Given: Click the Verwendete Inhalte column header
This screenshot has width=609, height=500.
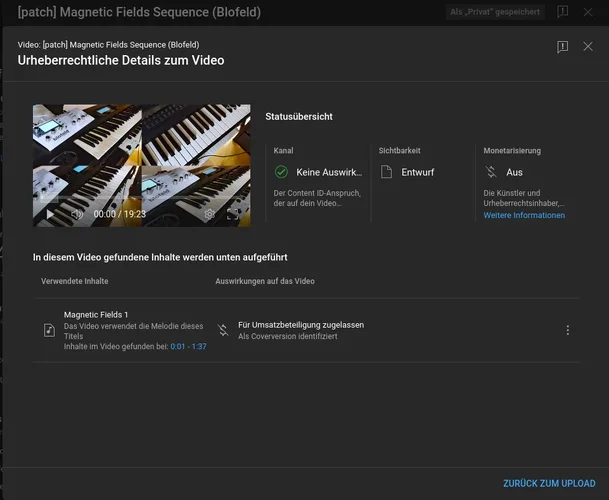Looking at the screenshot, I should (x=75, y=281).
